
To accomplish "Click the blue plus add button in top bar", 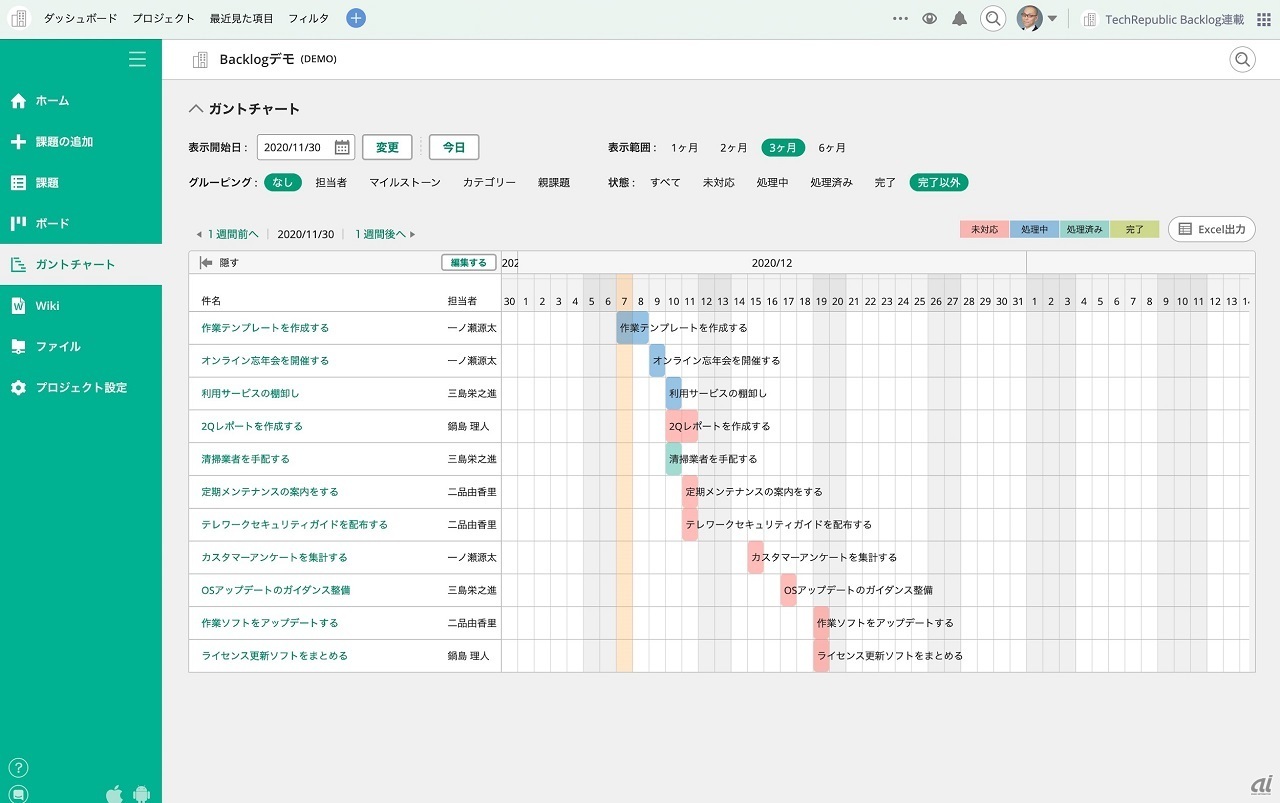I will coord(356,18).
